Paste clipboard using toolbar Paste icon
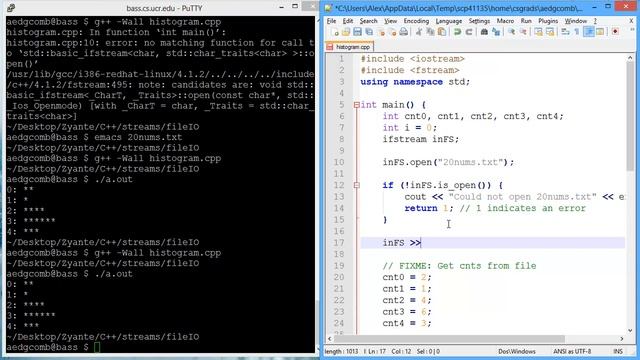 [x=442, y=32]
